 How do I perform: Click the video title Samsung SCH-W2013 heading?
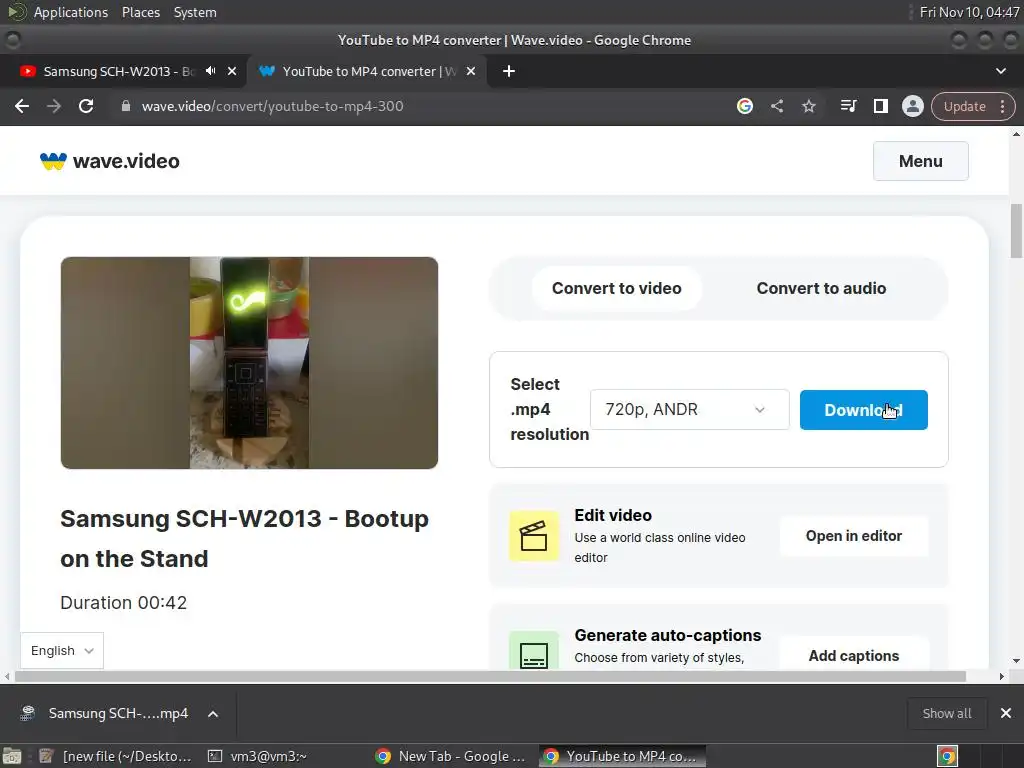[244, 539]
